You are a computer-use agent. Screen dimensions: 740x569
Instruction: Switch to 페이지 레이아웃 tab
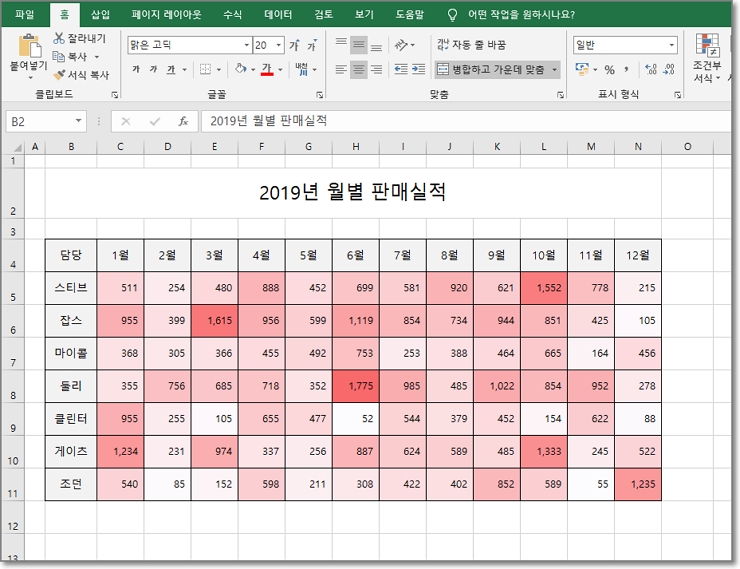(166, 15)
